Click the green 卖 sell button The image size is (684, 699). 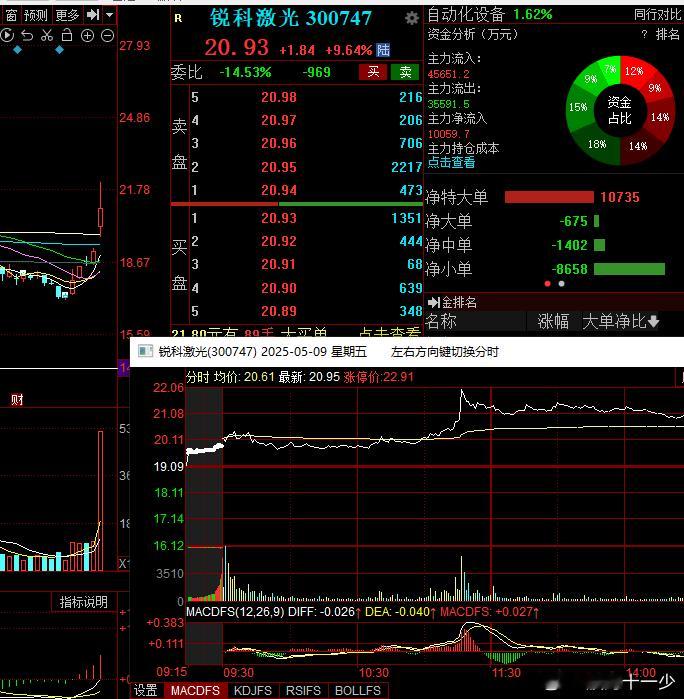pos(405,71)
